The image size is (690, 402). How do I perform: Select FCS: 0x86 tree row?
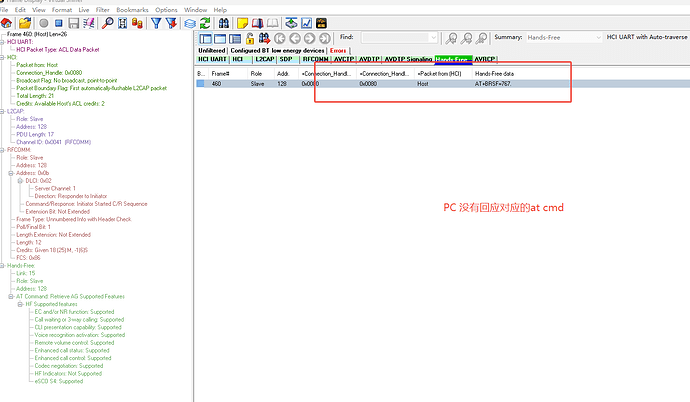(x=28, y=258)
